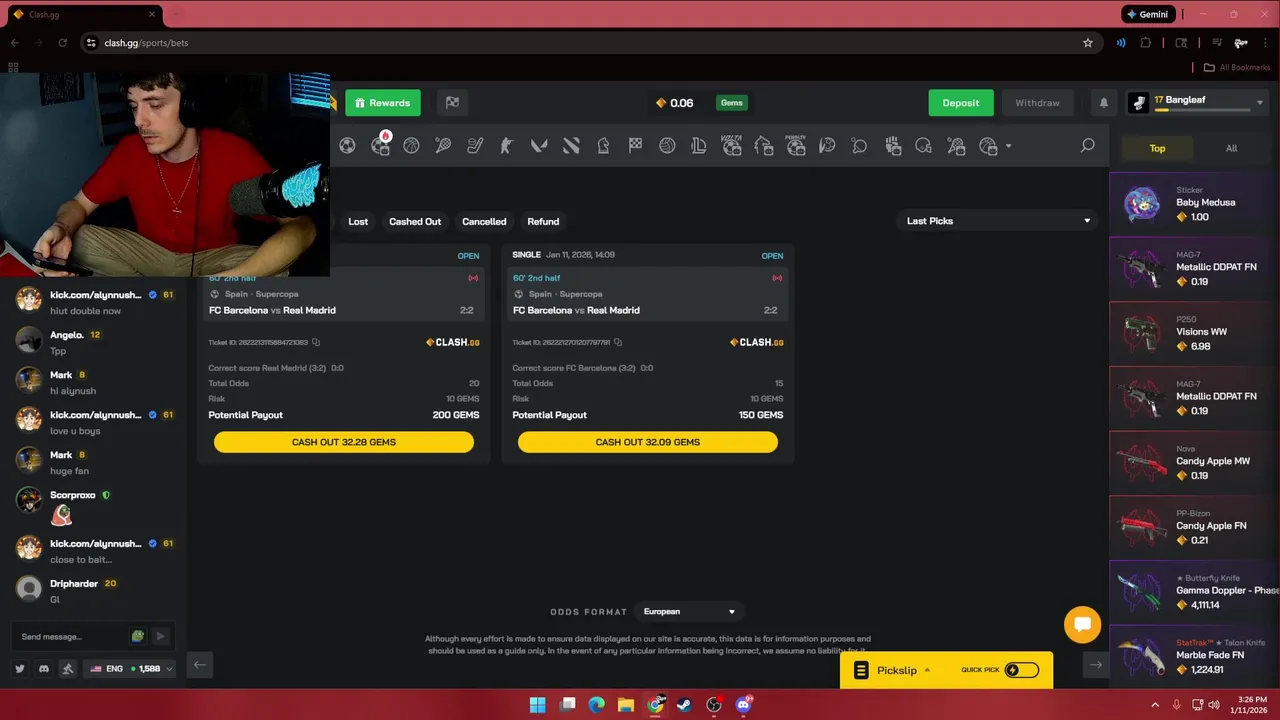
Task: Click the checkered flag race icon beside Rewards
Action: pyautogui.click(x=452, y=103)
